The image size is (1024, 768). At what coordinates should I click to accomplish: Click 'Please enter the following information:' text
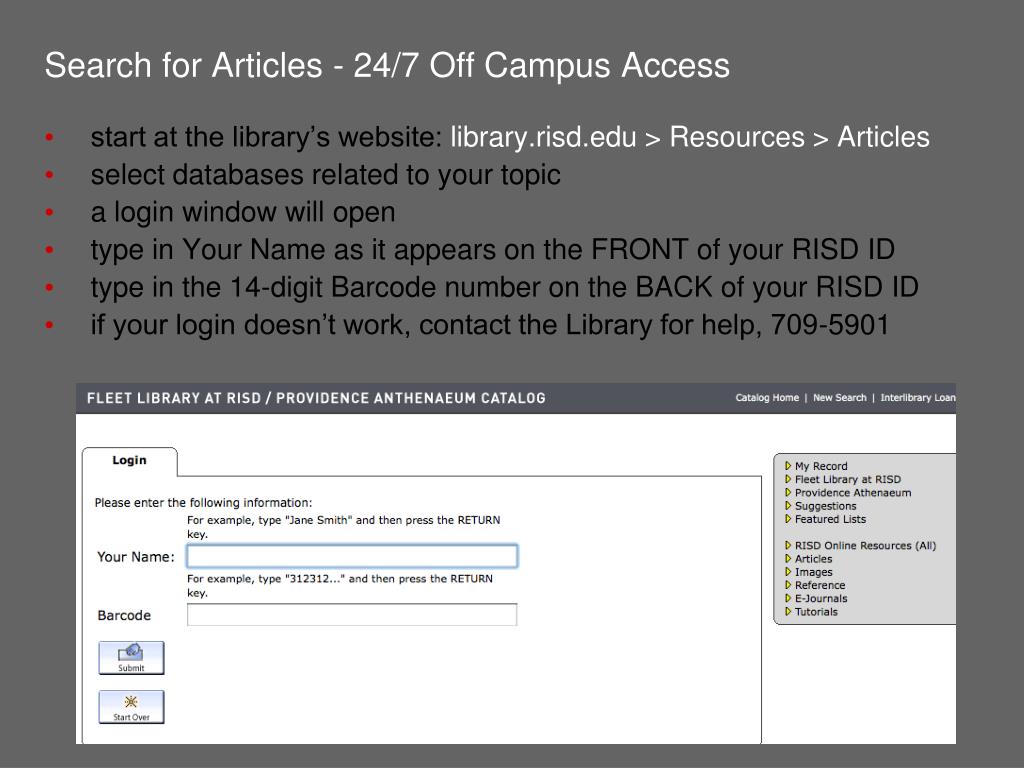[x=203, y=503]
